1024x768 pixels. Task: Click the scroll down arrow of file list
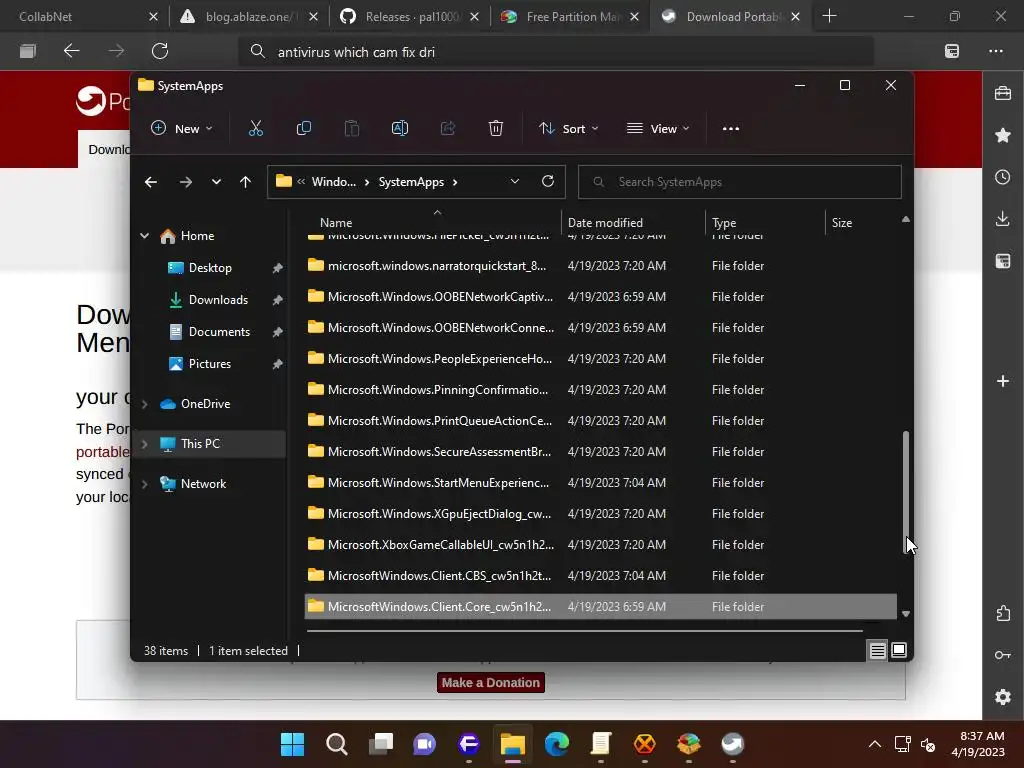pyautogui.click(x=906, y=614)
